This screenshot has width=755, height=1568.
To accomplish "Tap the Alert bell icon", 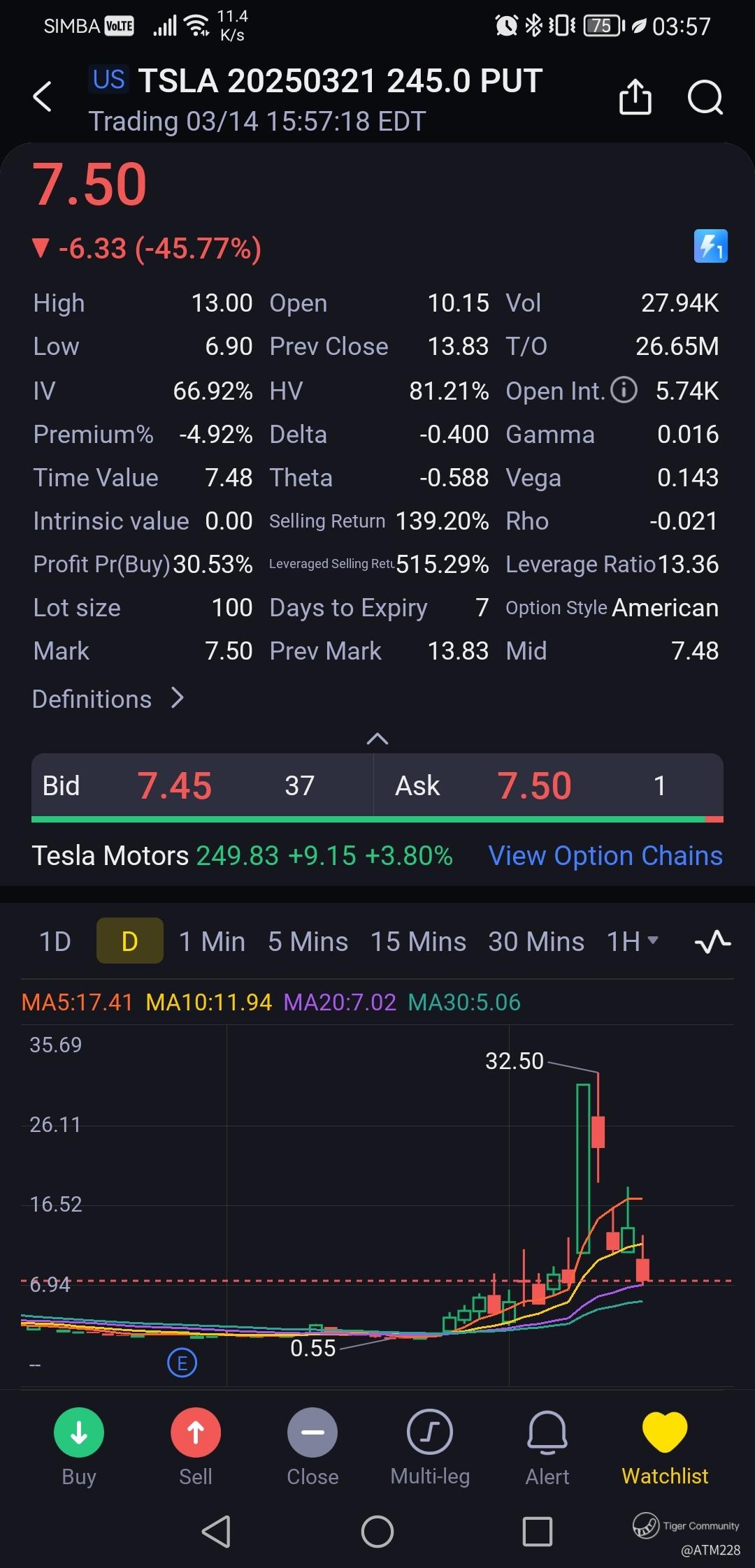I will pos(547,1446).
